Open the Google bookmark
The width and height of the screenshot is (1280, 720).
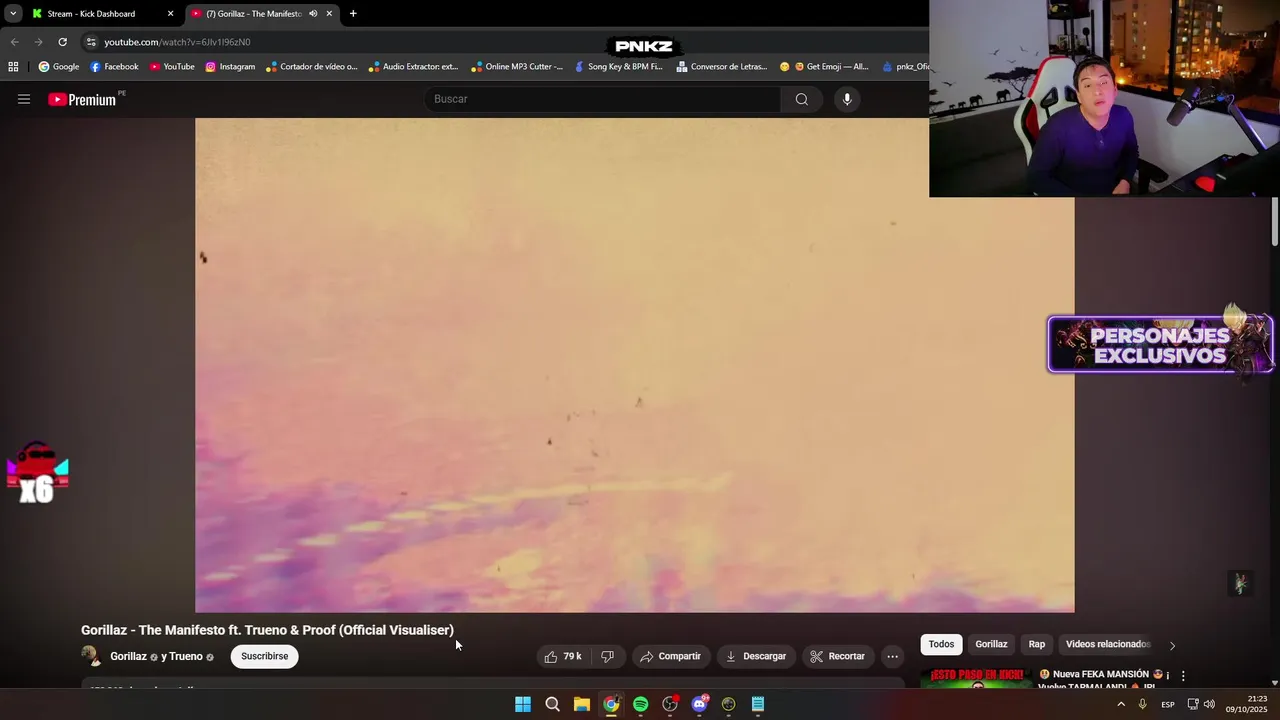click(x=59, y=67)
